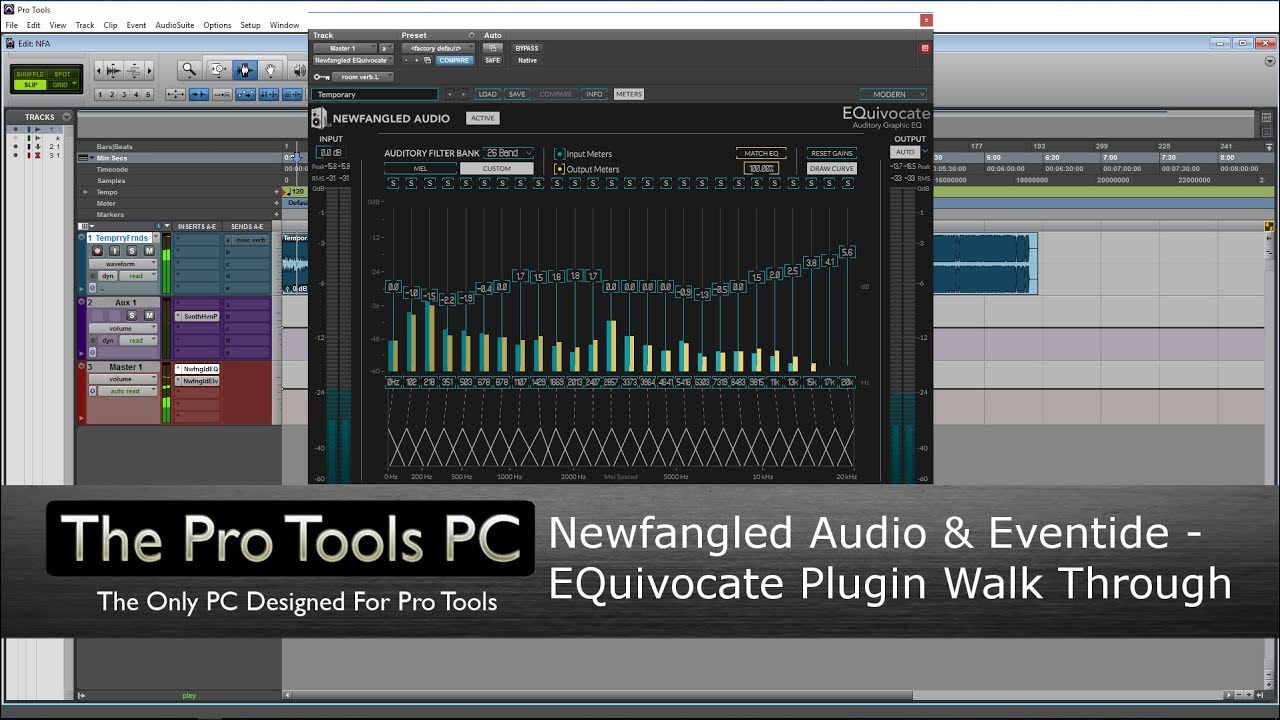Open the room verb.L key input dropdown
1280x720 pixels.
(x=363, y=77)
